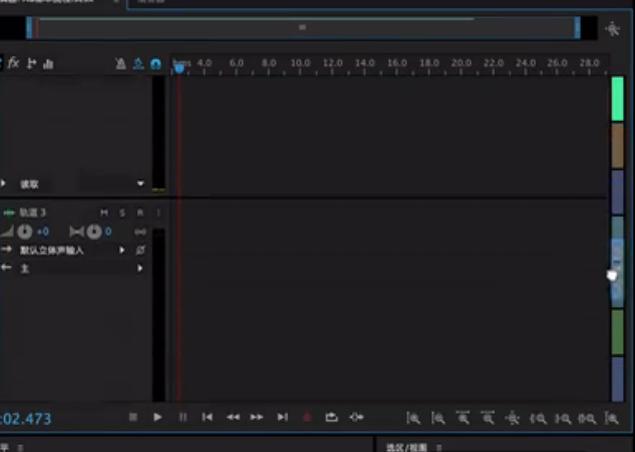This screenshot has width=635, height=452.
Task: Click the 02.473 timecode display
Action: click(26, 418)
